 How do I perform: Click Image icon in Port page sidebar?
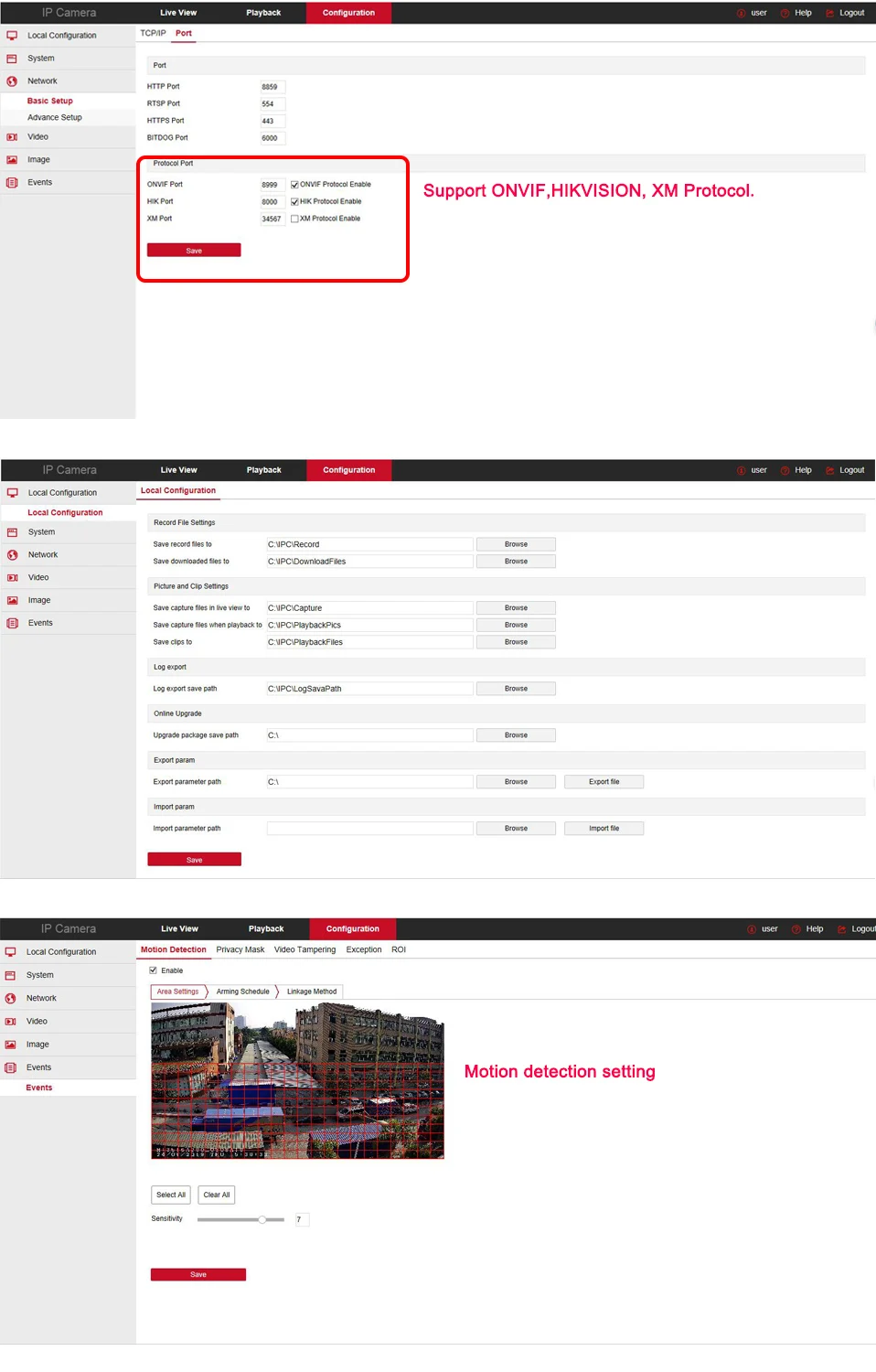(x=12, y=160)
